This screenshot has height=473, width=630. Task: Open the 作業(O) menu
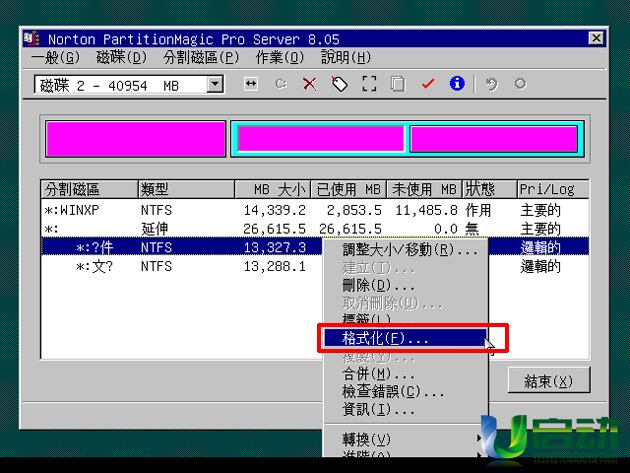pyautogui.click(x=279, y=58)
